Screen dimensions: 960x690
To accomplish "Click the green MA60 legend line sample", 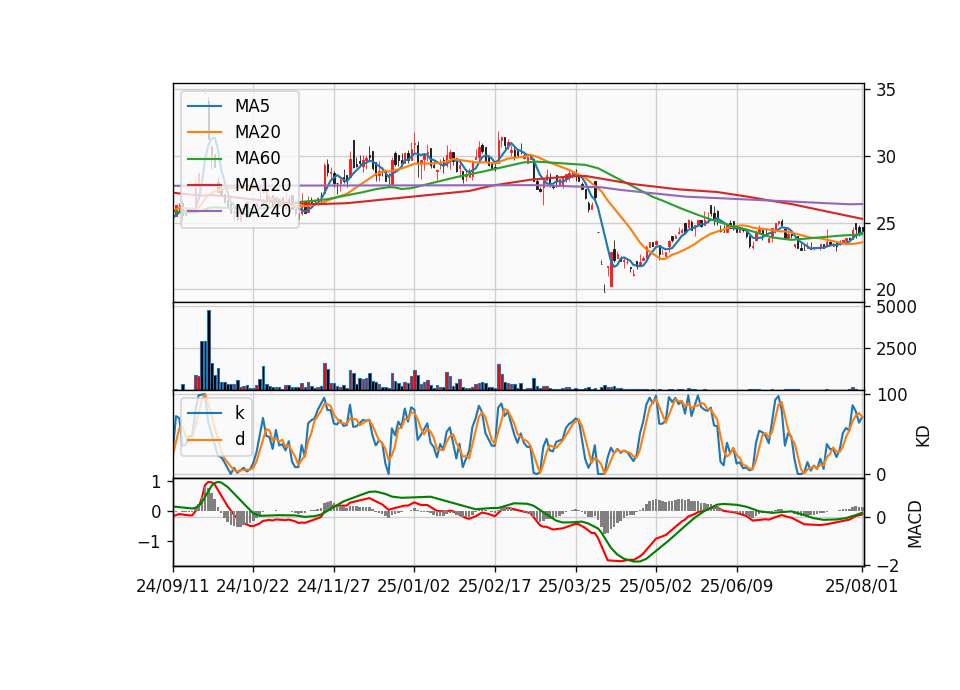I will (204, 159).
